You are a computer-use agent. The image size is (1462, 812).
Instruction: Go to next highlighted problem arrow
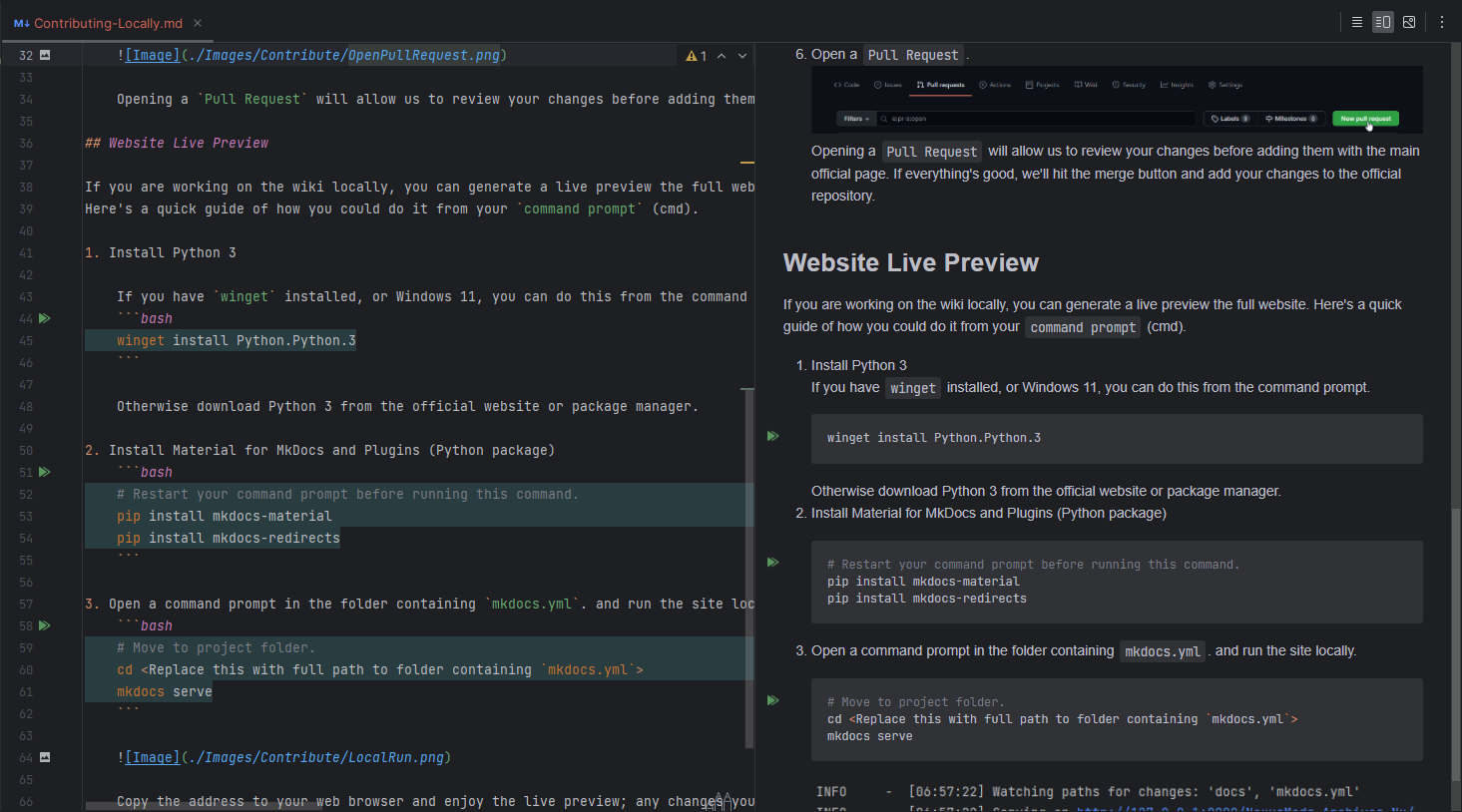click(x=742, y=56)
